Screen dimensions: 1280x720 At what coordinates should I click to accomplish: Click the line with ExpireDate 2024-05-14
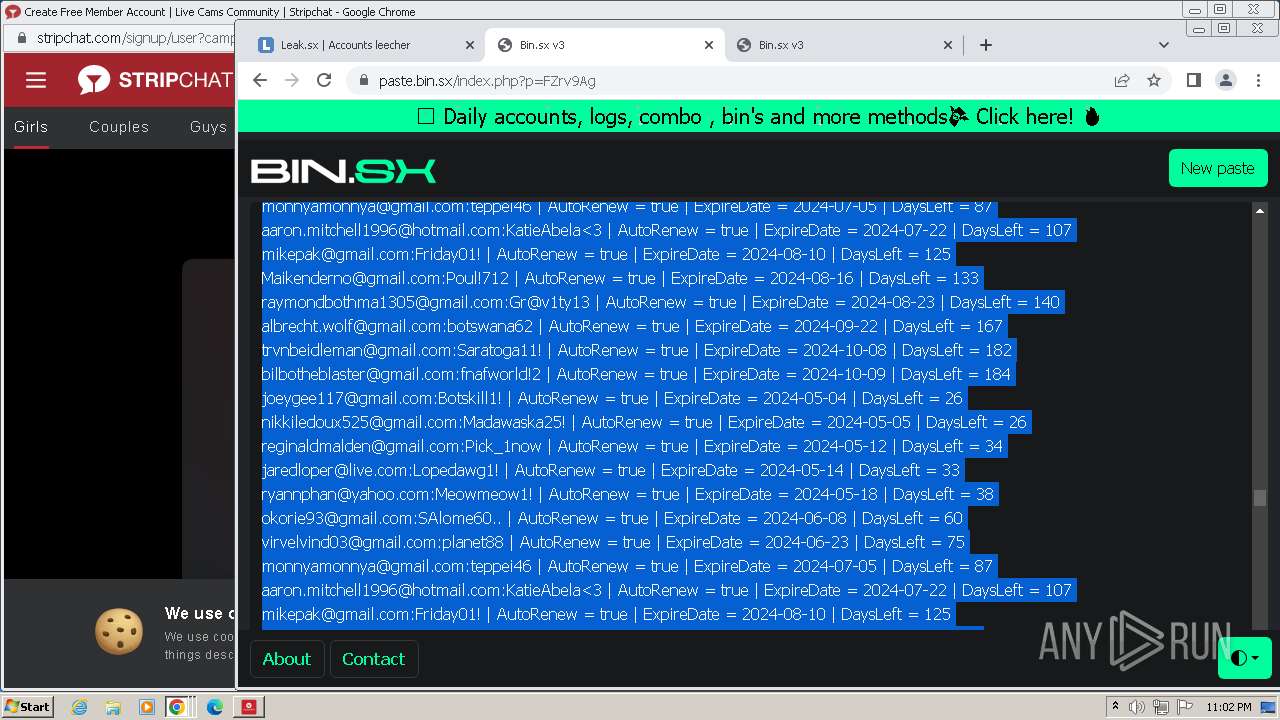[x=611, y=470]
